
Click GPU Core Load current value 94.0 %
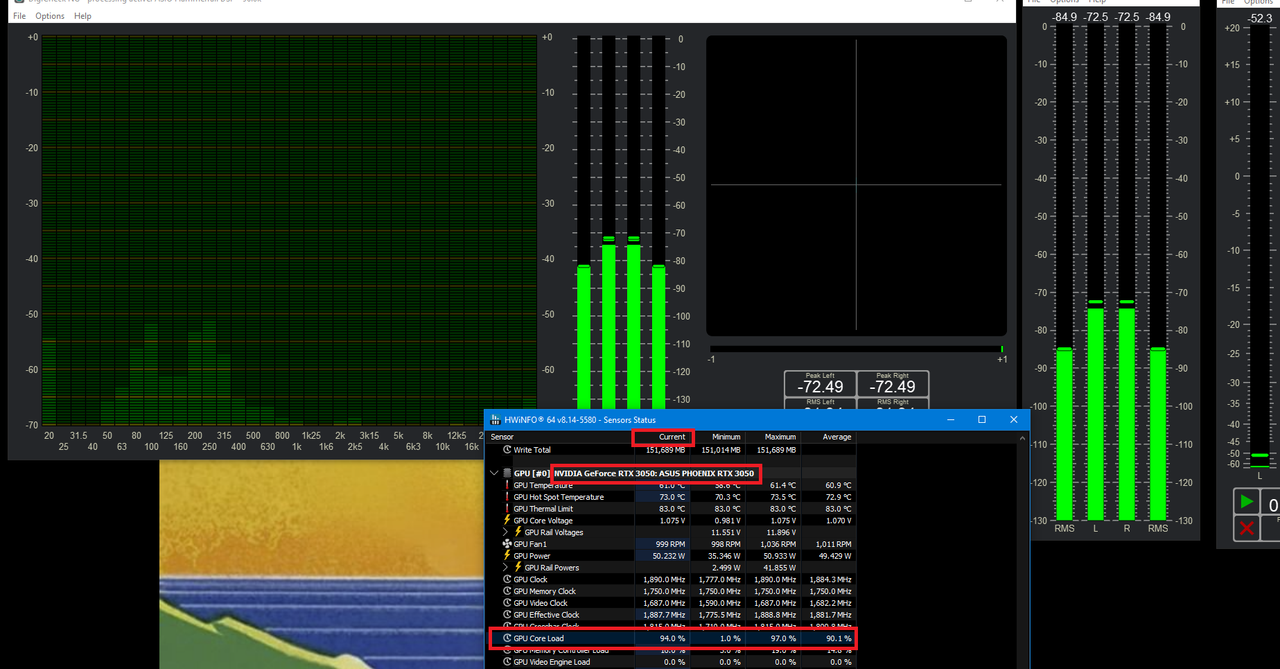[x=672, y=638]
